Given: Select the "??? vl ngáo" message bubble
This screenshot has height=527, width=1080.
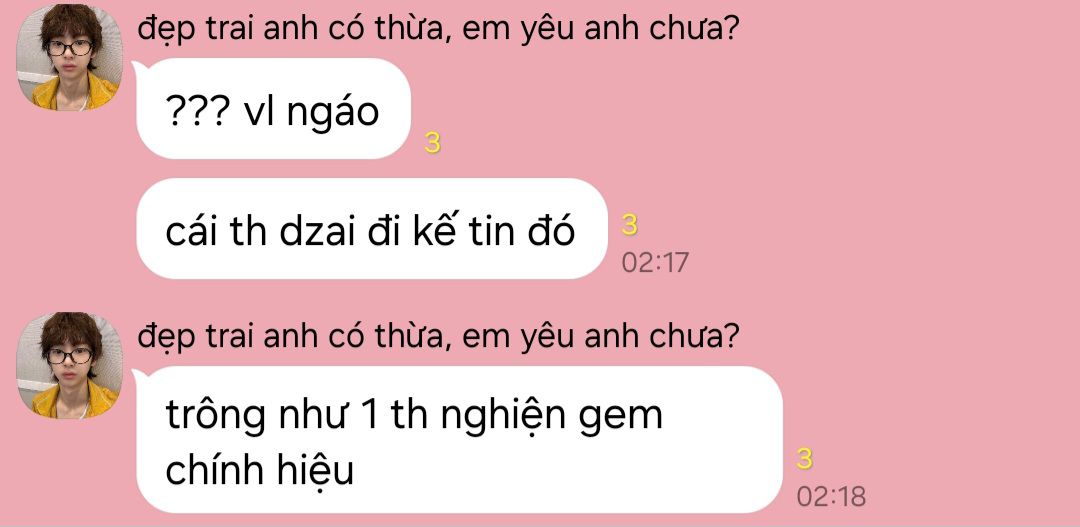Looking at the screenshot, I should (x=273, y=108).
